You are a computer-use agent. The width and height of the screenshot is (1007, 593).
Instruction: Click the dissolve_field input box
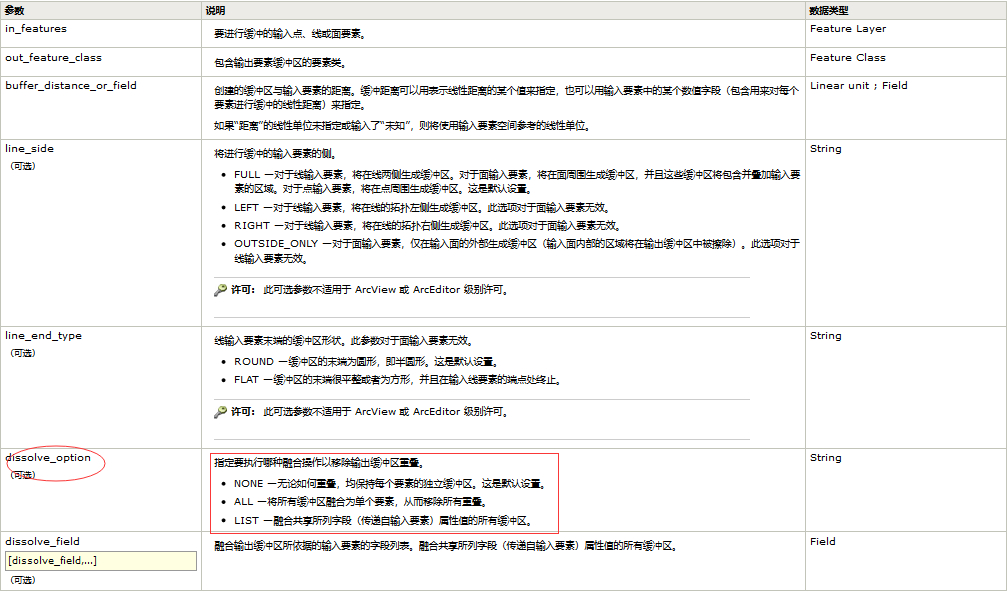click(100, 560)
